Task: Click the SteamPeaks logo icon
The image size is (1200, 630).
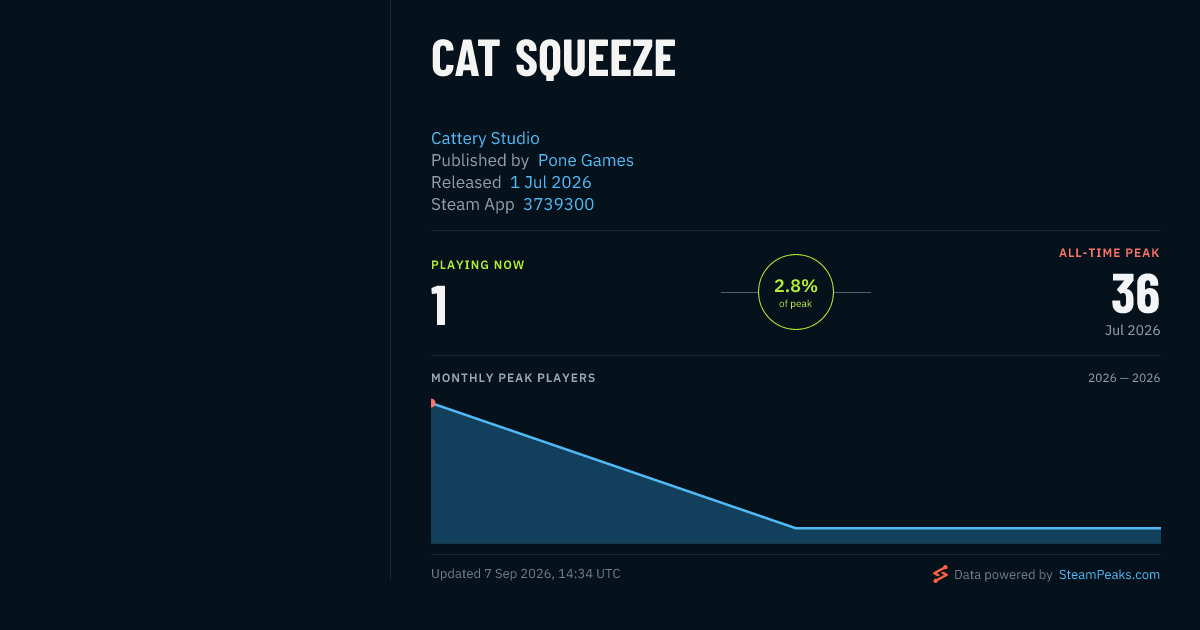Action: coord(940,574)
